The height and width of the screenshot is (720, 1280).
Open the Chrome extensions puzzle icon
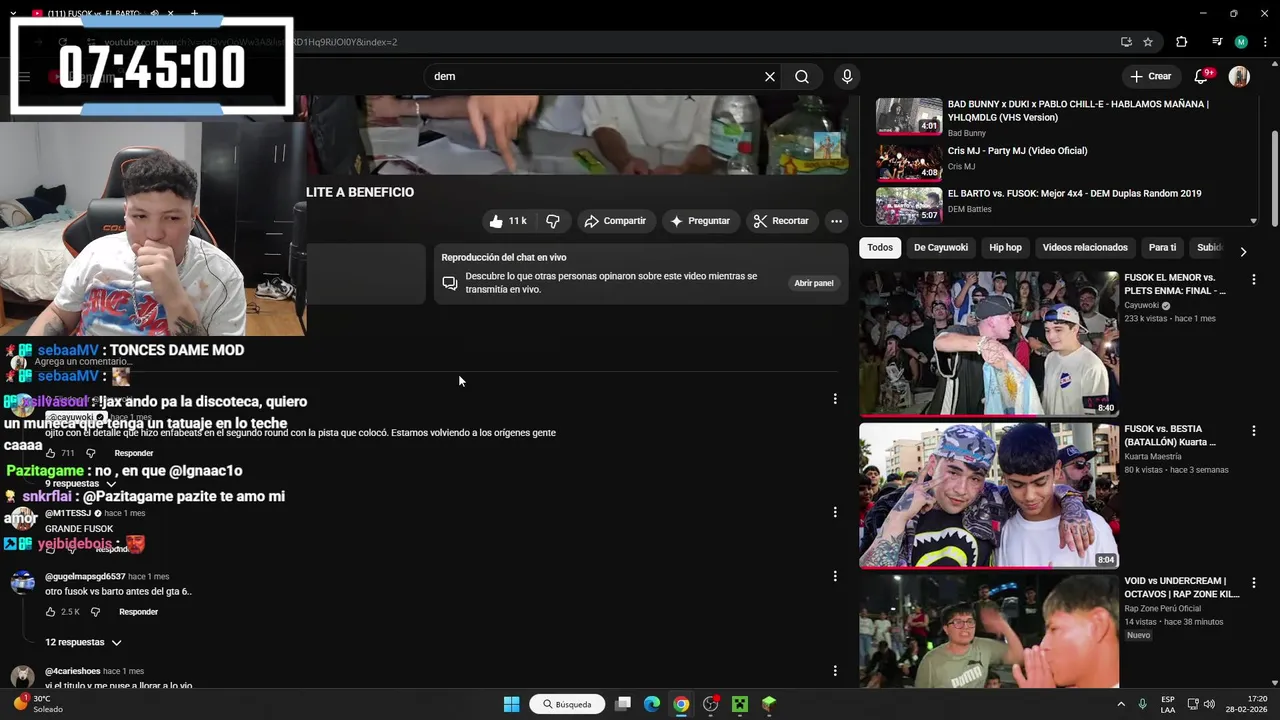(x=1182, y=42)
